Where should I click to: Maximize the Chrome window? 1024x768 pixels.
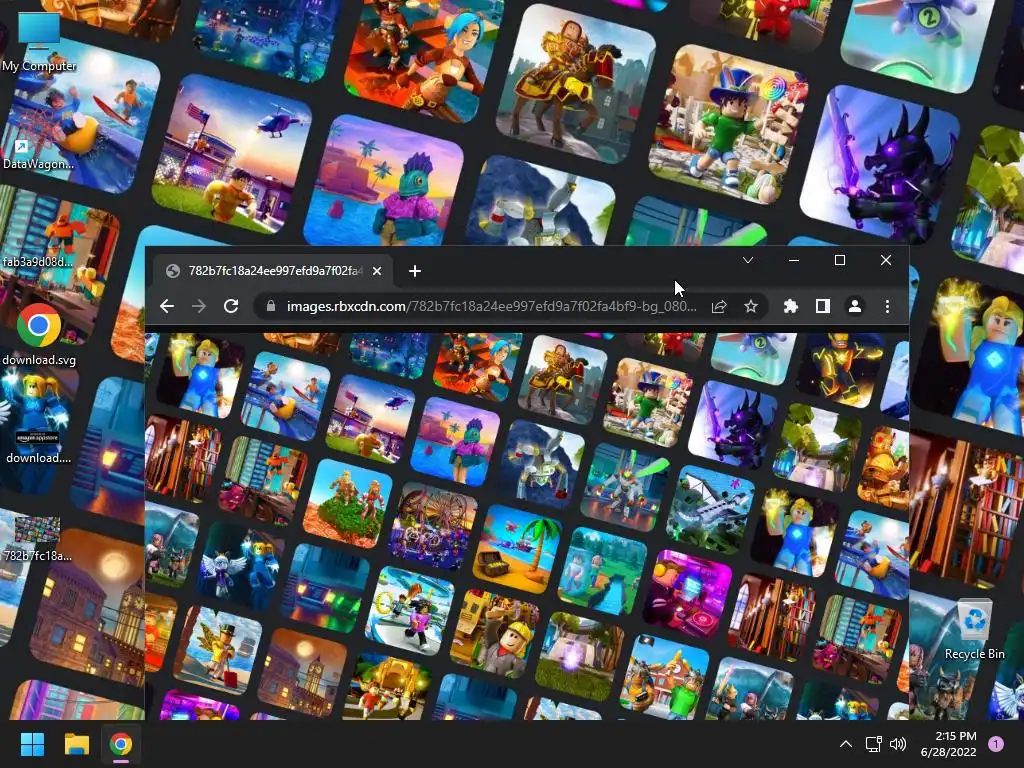point(840,261)
